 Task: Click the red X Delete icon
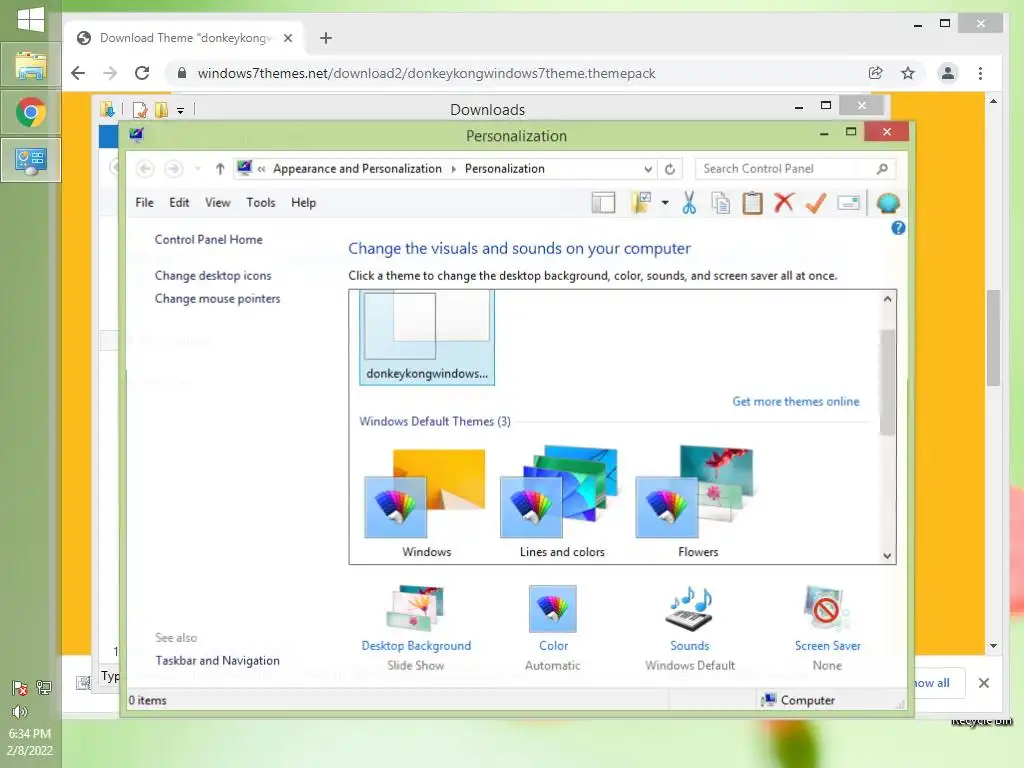click(784, 202)
